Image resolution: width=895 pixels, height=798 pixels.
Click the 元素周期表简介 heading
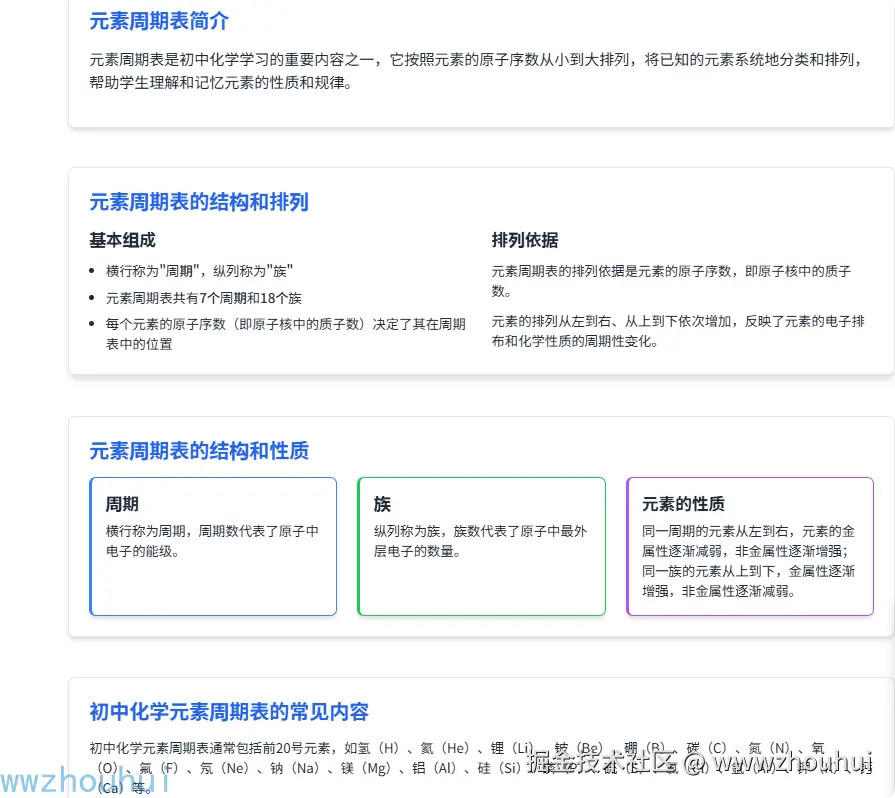click(159, 21)
